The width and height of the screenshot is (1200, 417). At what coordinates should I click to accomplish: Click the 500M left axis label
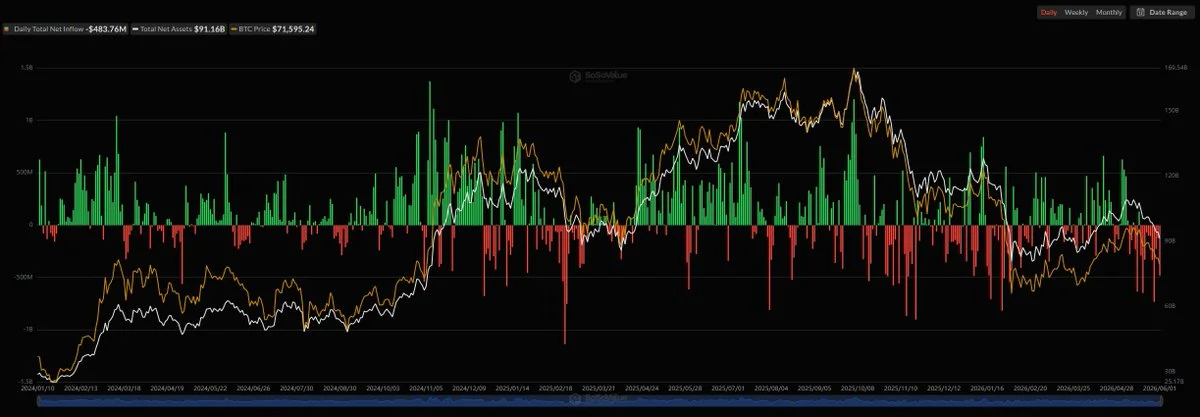(x=25, y=172)
